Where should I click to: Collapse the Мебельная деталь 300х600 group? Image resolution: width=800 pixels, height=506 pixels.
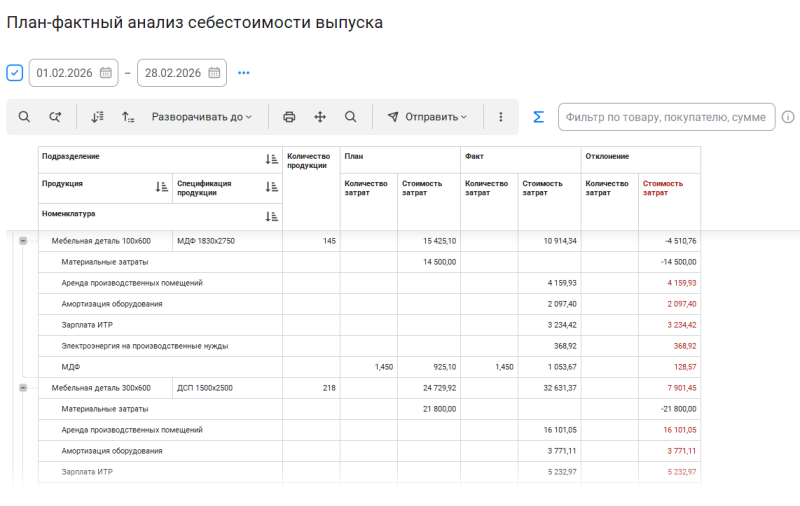point(23,388)
